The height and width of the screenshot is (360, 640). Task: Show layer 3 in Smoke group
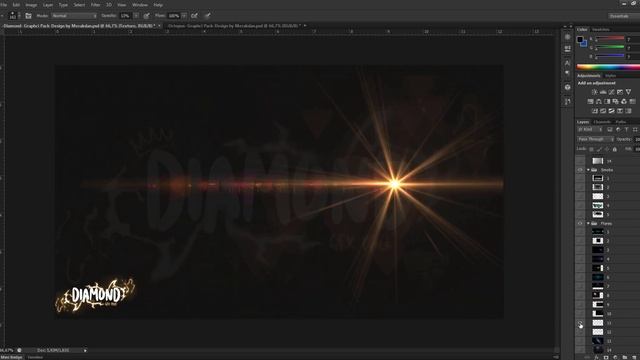click(x=580, y=196)
